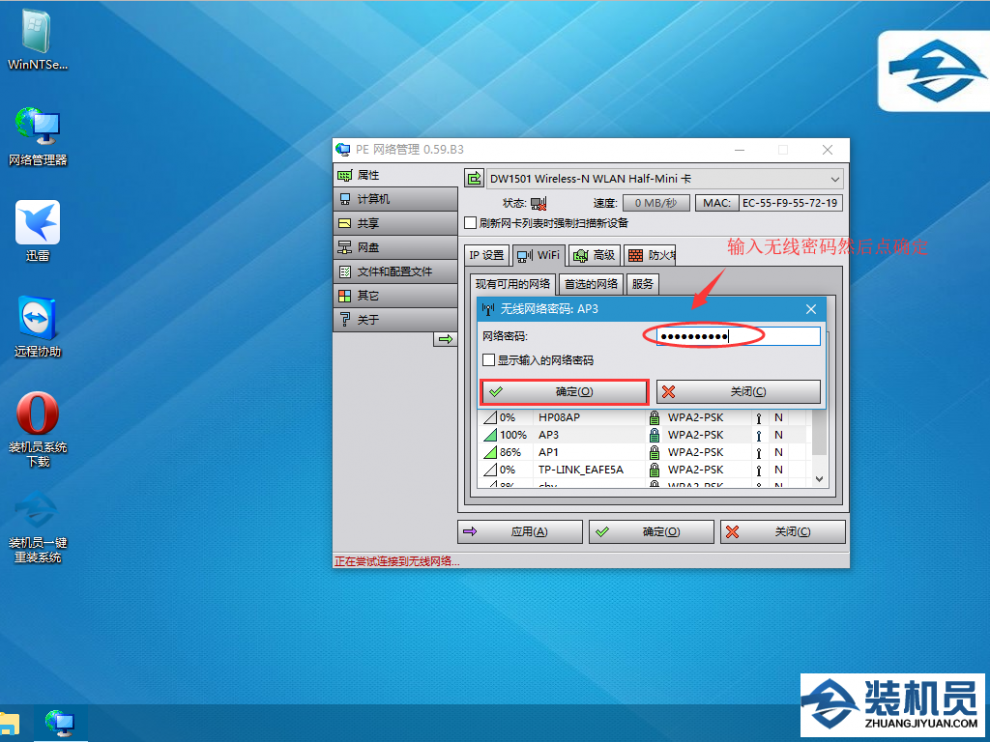
Task: Confirm password with 确定(O) in dialog
Action: 564,392
